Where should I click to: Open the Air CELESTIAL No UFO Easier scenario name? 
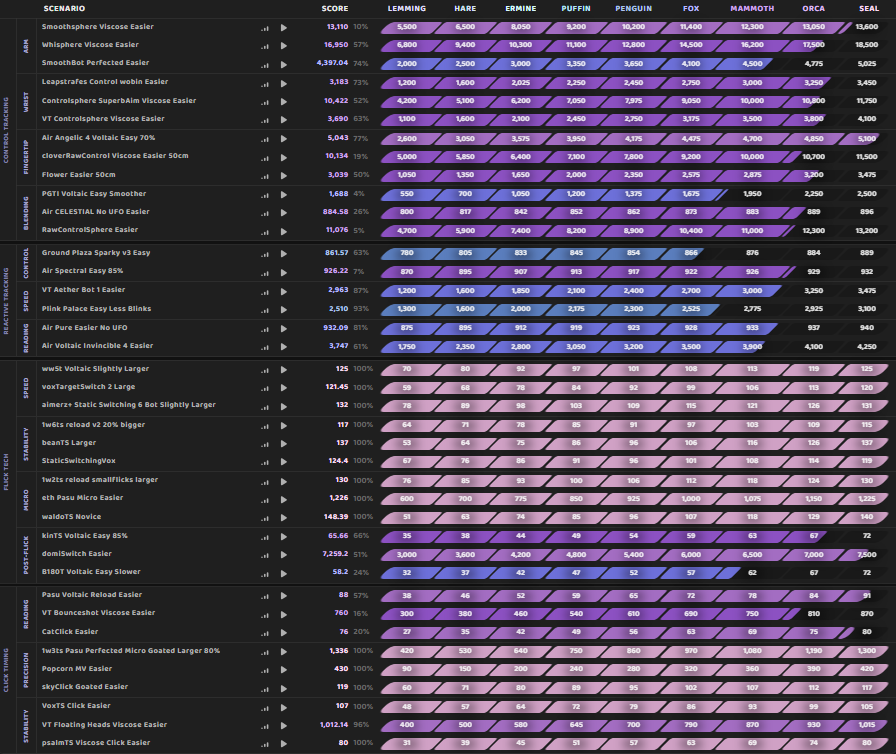95,211
